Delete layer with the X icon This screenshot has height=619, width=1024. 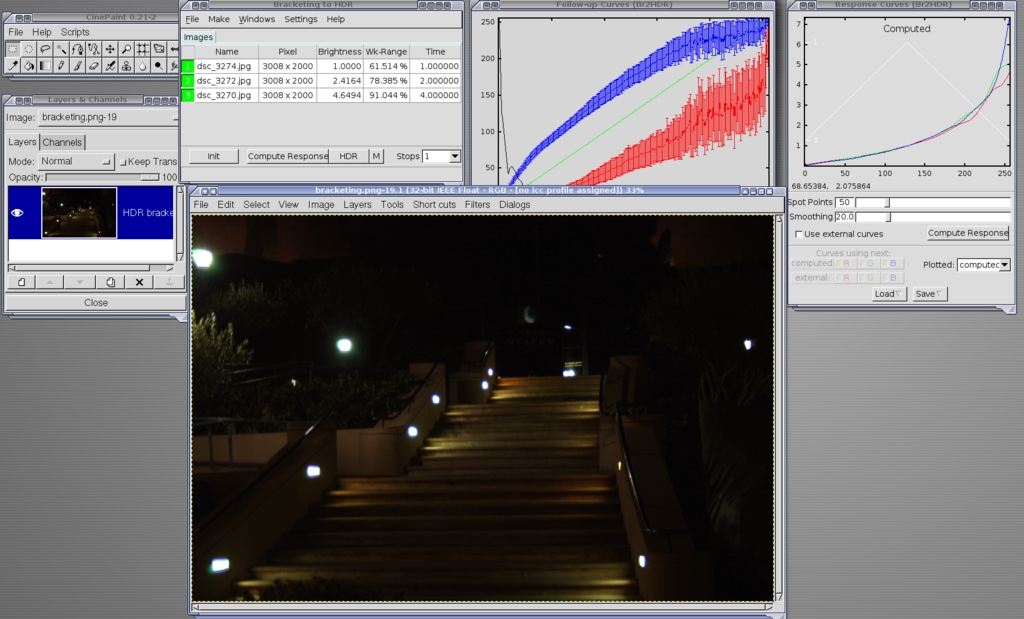tap(140, 282)
